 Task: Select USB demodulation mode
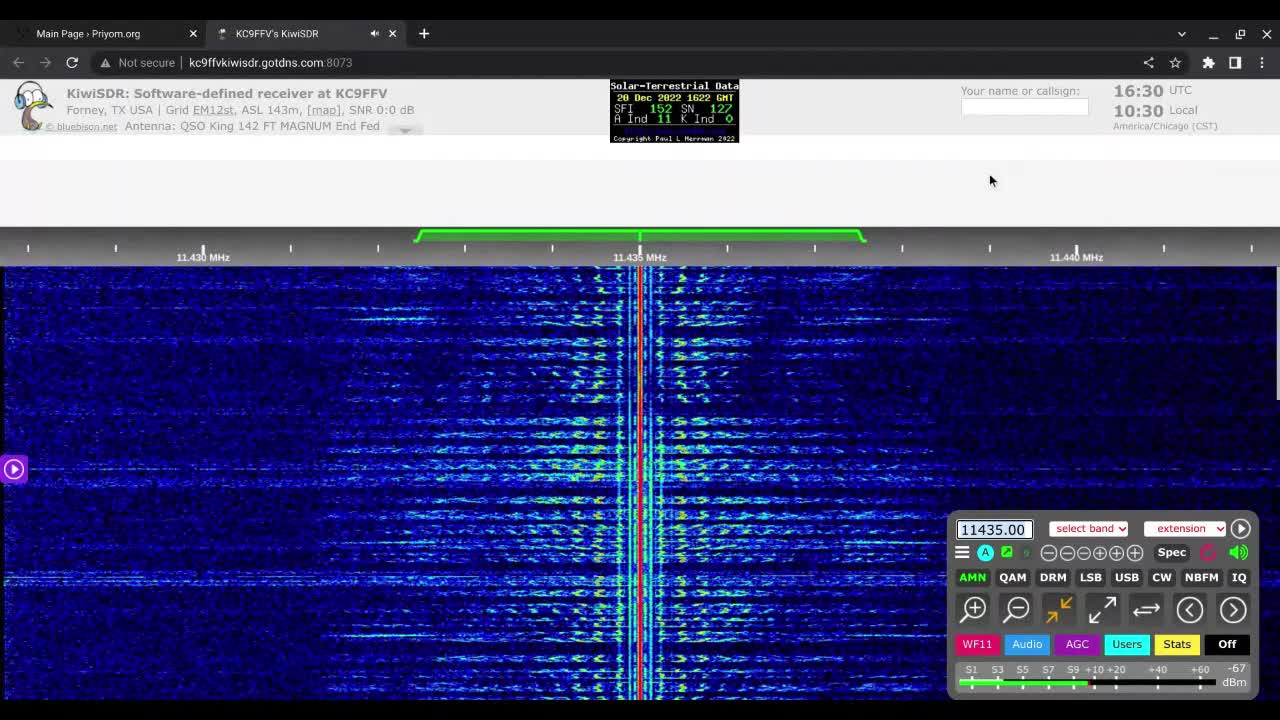(1127, 577)
